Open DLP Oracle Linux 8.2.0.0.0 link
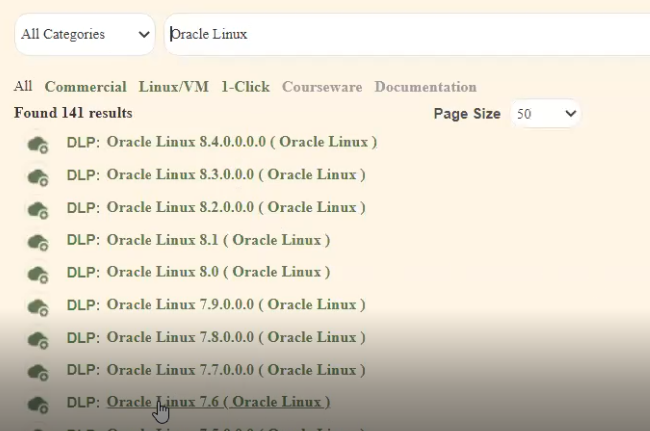Image resolution: width=650 pixels, height=431 pixels. (x=236, y=207)
